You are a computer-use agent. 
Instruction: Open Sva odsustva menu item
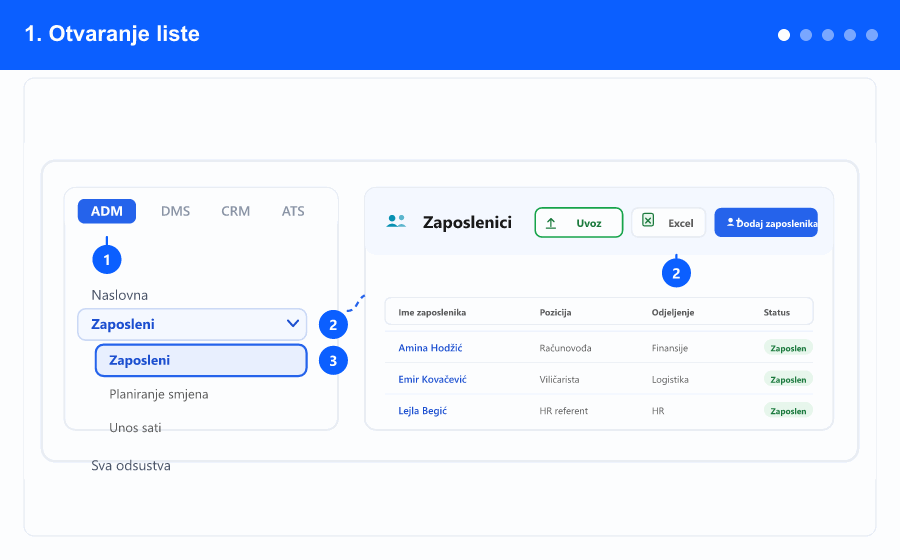131,465
